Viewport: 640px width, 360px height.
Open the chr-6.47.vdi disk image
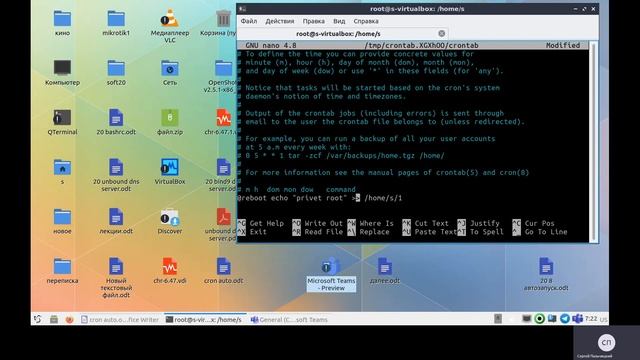click(x=170, y=267)
